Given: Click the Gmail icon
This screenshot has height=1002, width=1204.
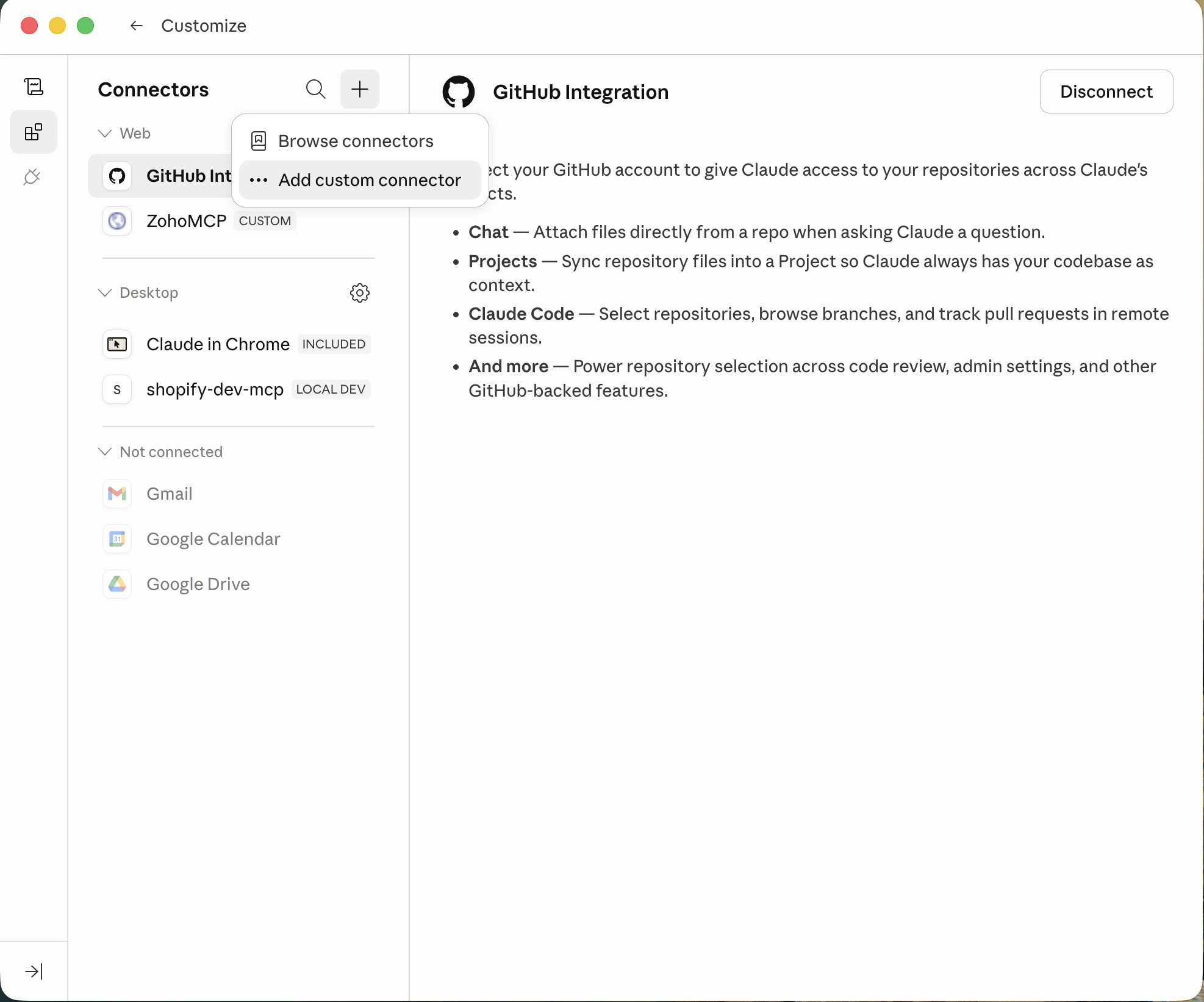Looking at the screenshot, I should tap(117, 494).
